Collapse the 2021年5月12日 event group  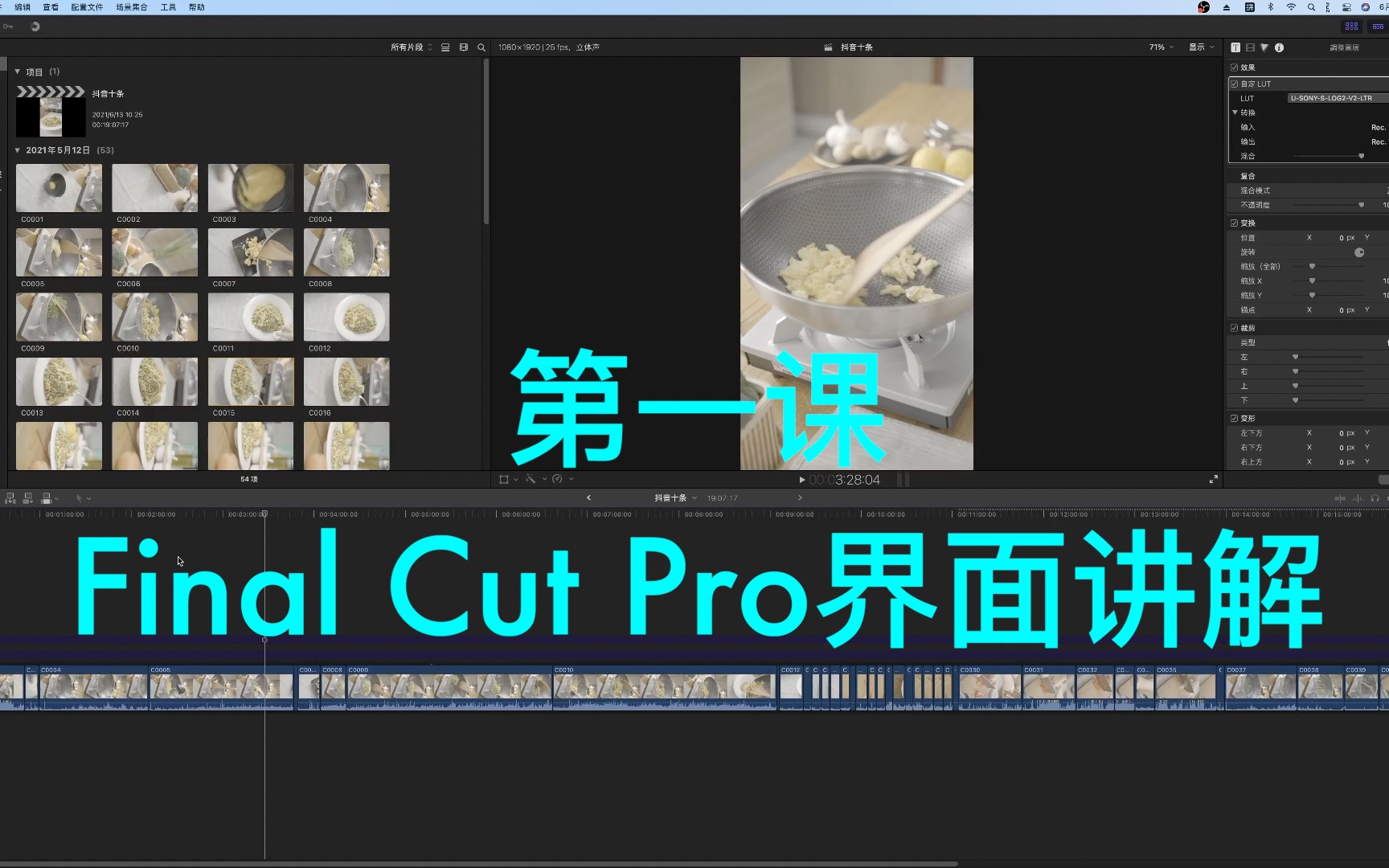(18, 150)
